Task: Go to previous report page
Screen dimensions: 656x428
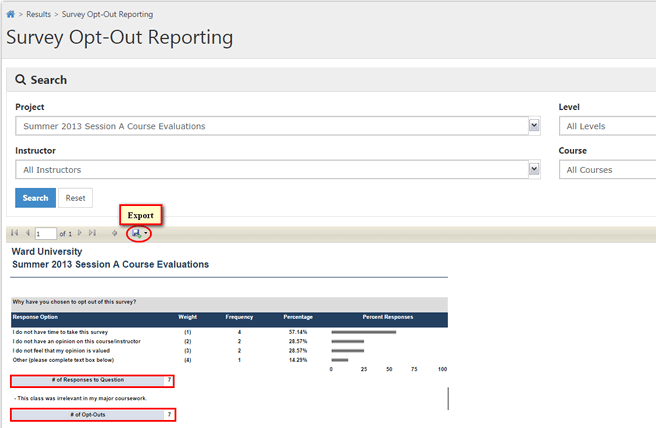Action: [x=28, y=233]
